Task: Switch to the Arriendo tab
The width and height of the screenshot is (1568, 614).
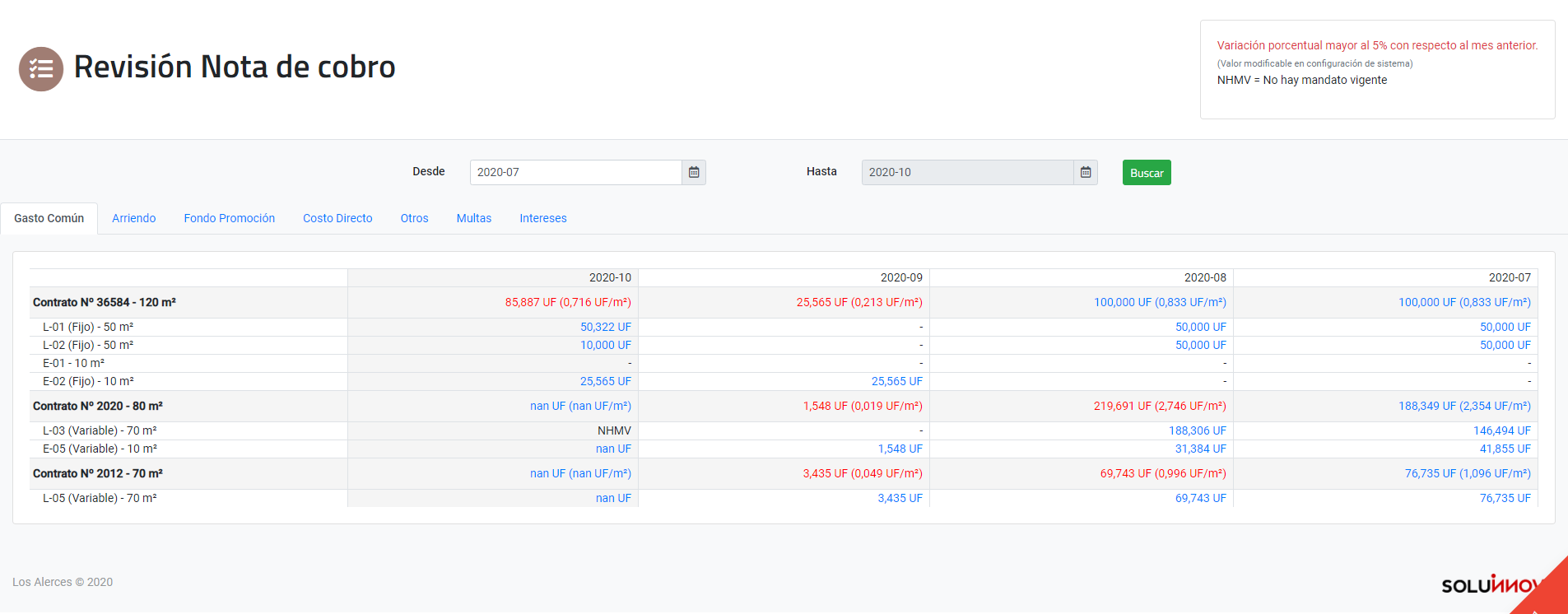Action: click(134, 218)
